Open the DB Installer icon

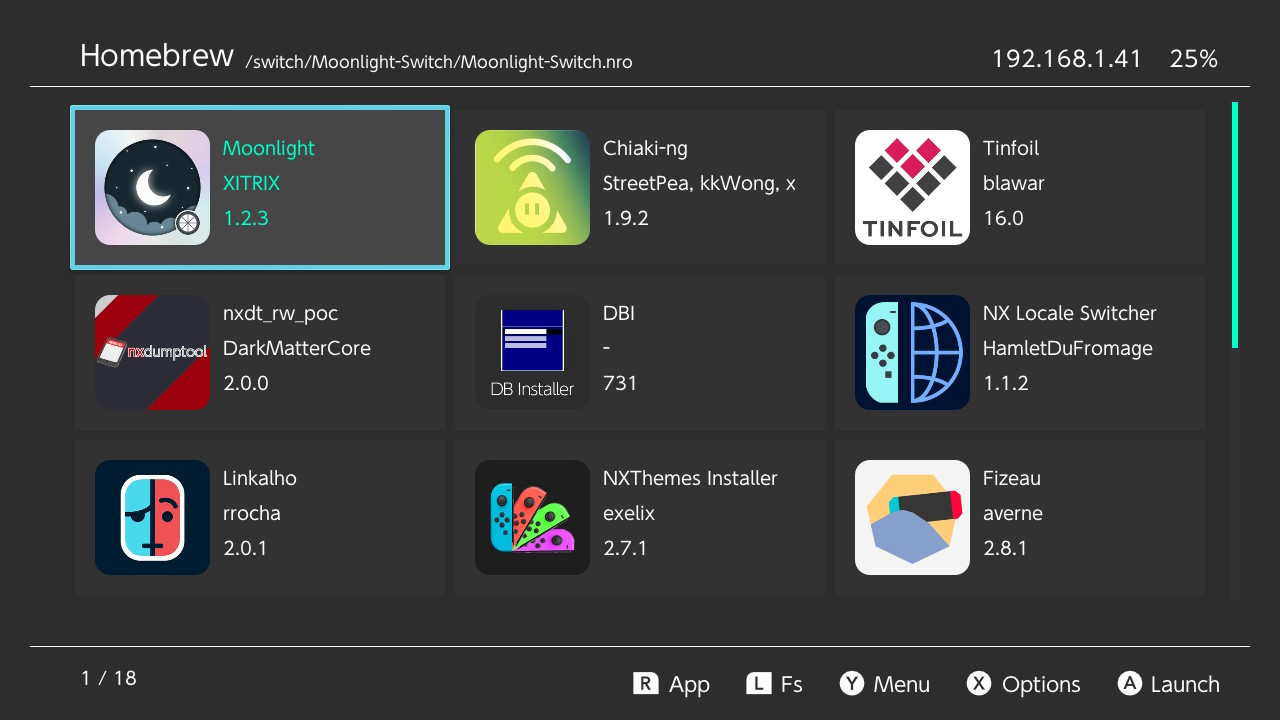(x=532, y=352)
